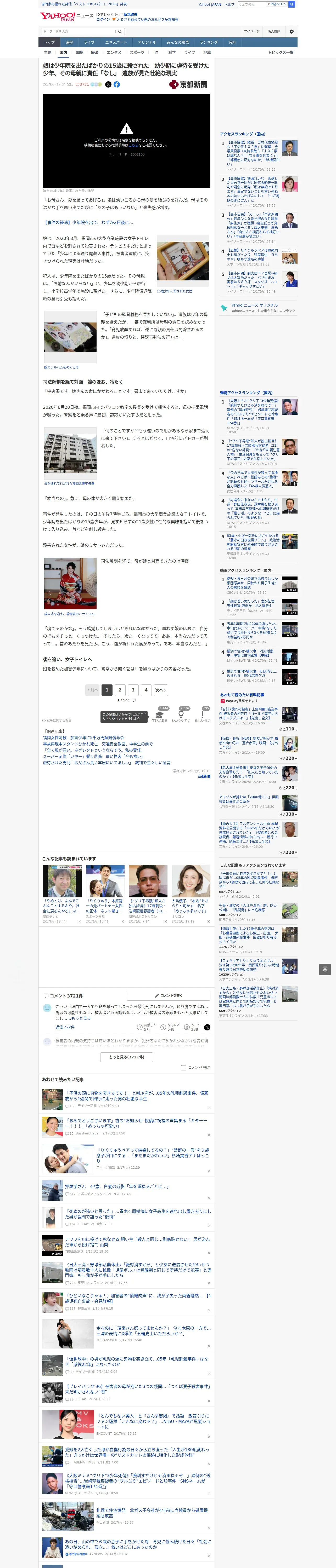The image size is (336, 1568).
Task: Click the PayPay logo in paid articles
Action: (x=223, y=701)
